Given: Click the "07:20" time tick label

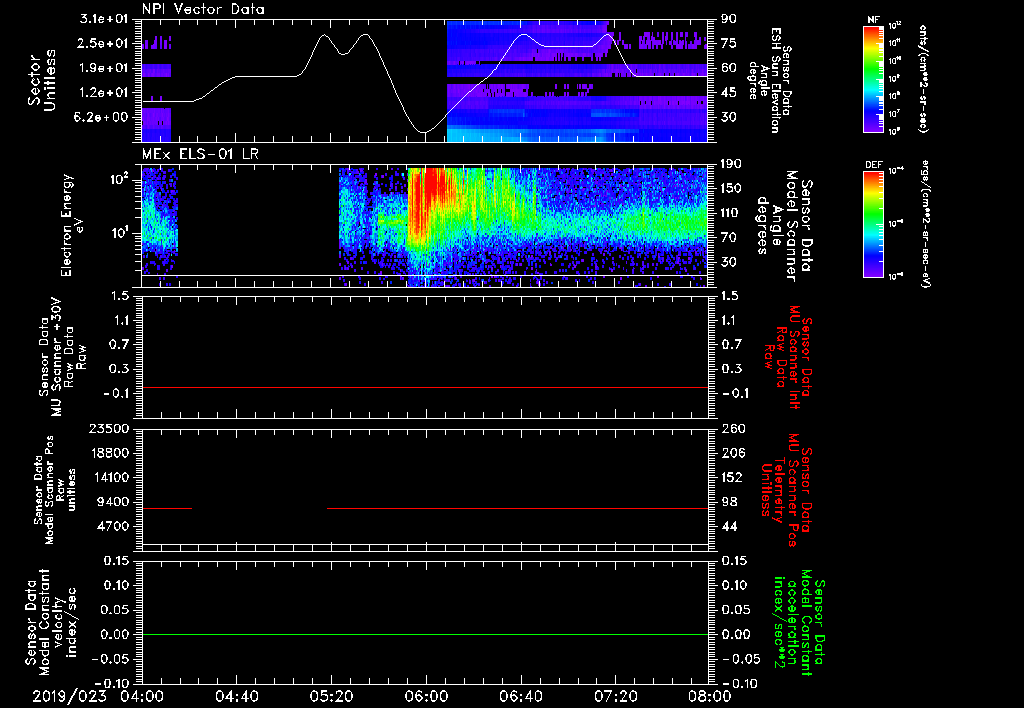Looking at the screenshot, I should (x=616, y=696).
